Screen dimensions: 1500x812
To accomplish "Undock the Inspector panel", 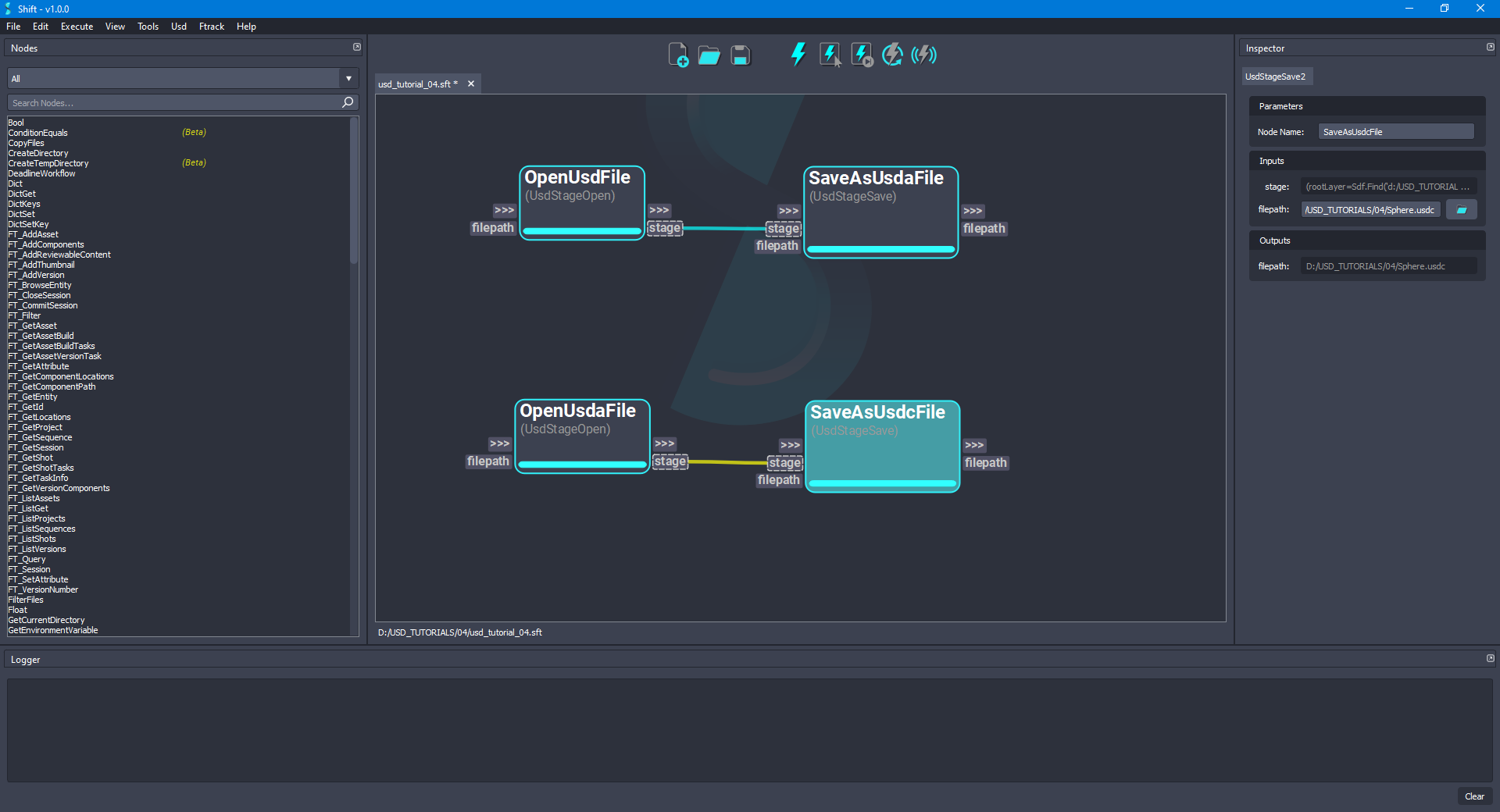I will (x=1489, y=47).
